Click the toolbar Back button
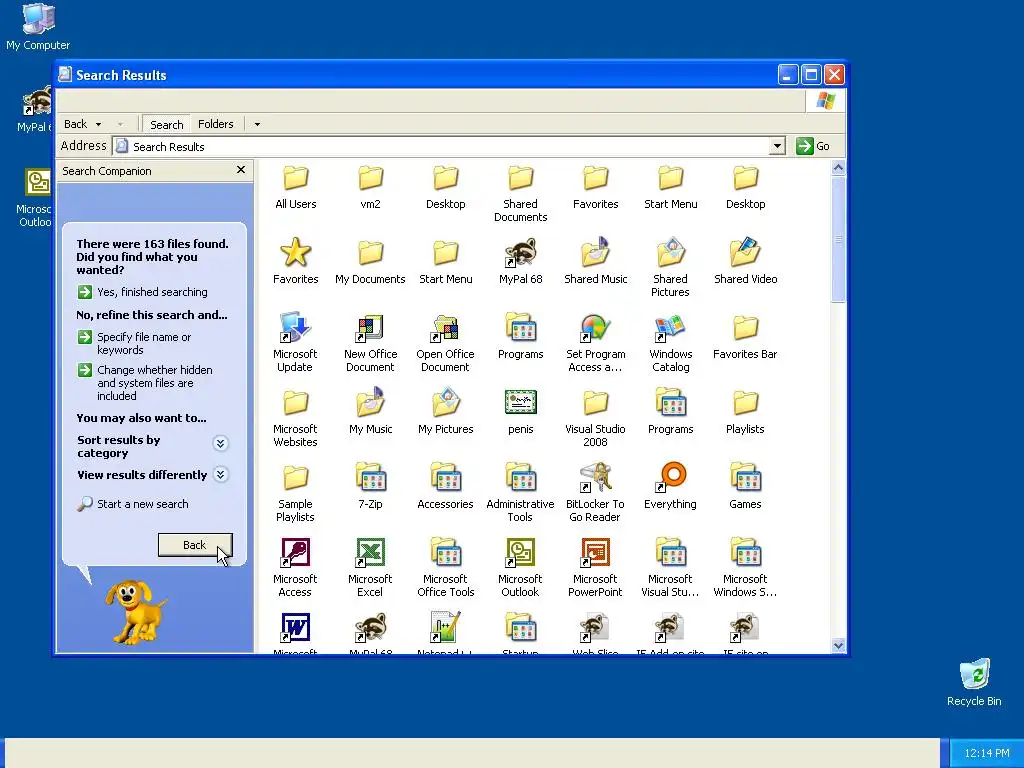Viewport: 1024px width, 768px height. [x=76, y=124]
